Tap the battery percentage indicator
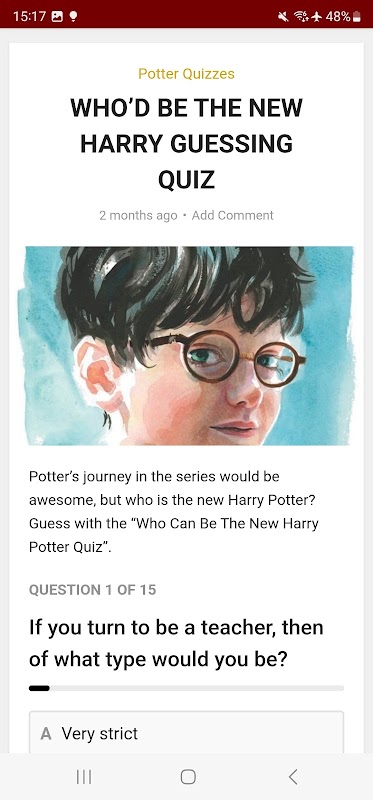Screen dimensions: 373x800 click(343, 17)
